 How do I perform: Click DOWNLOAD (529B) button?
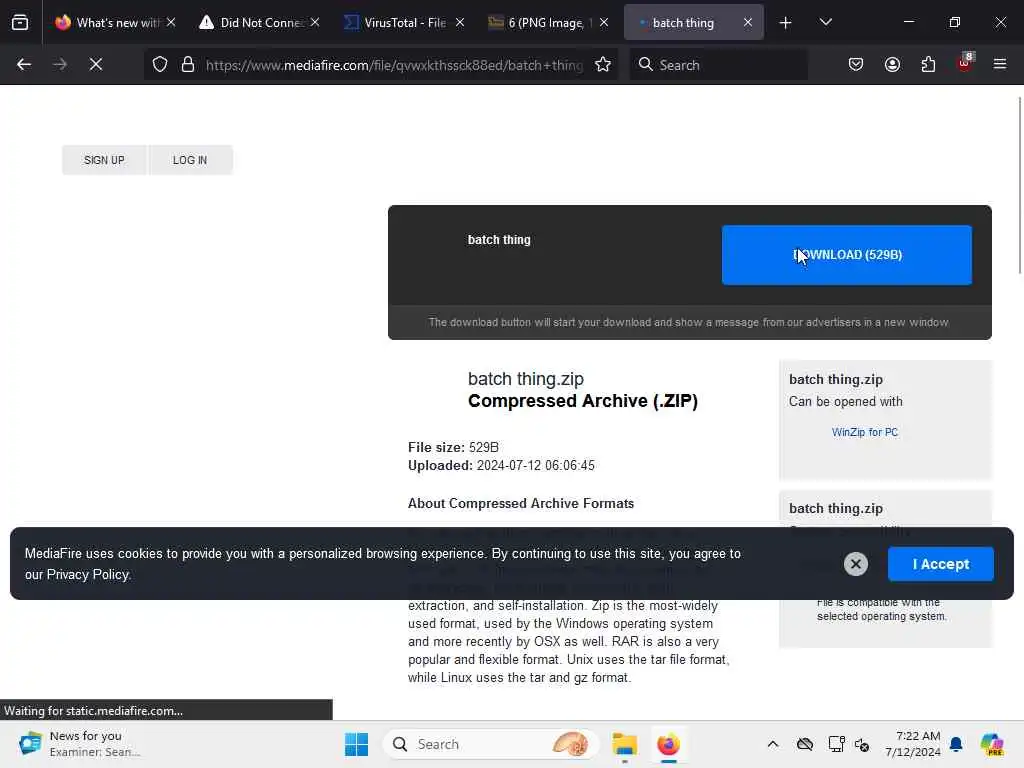(x=846, y=255)
